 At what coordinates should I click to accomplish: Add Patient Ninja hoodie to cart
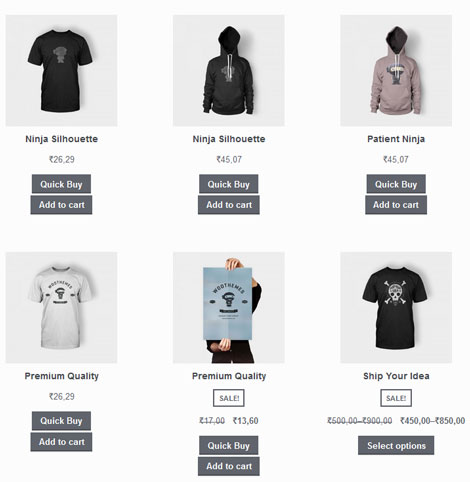point(396,205)
